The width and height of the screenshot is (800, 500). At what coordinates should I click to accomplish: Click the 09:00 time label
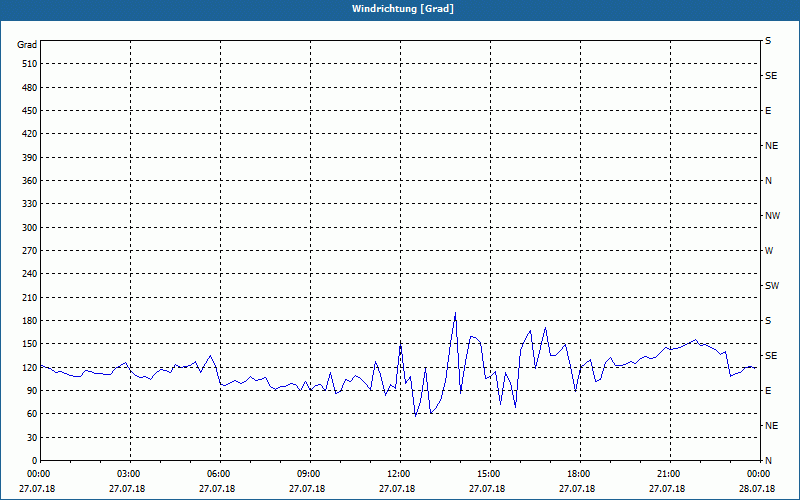309,474
